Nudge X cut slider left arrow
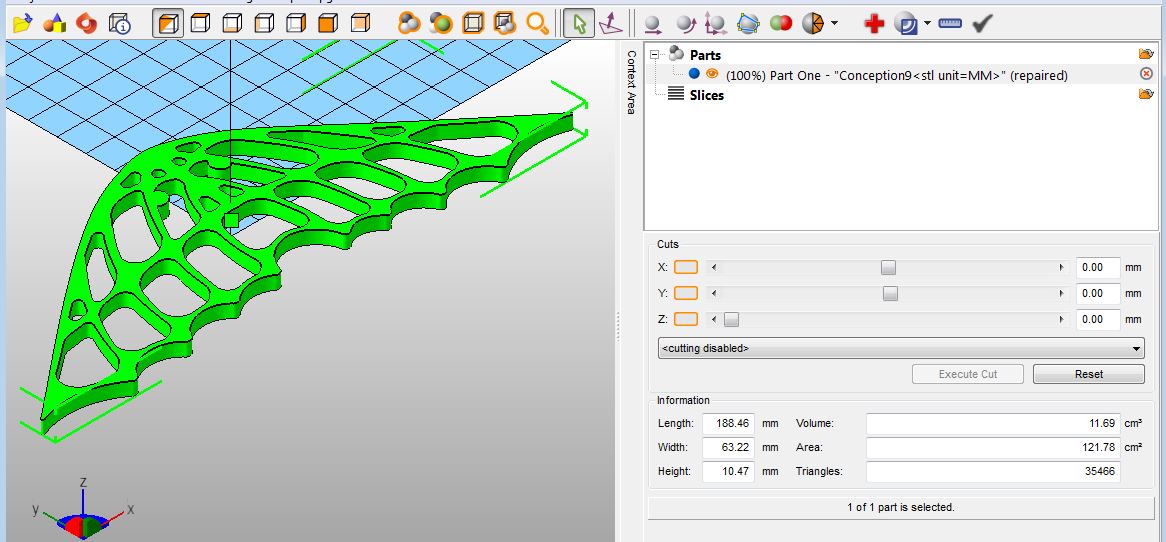This screenshot has height=542, width=1166. 714,268
